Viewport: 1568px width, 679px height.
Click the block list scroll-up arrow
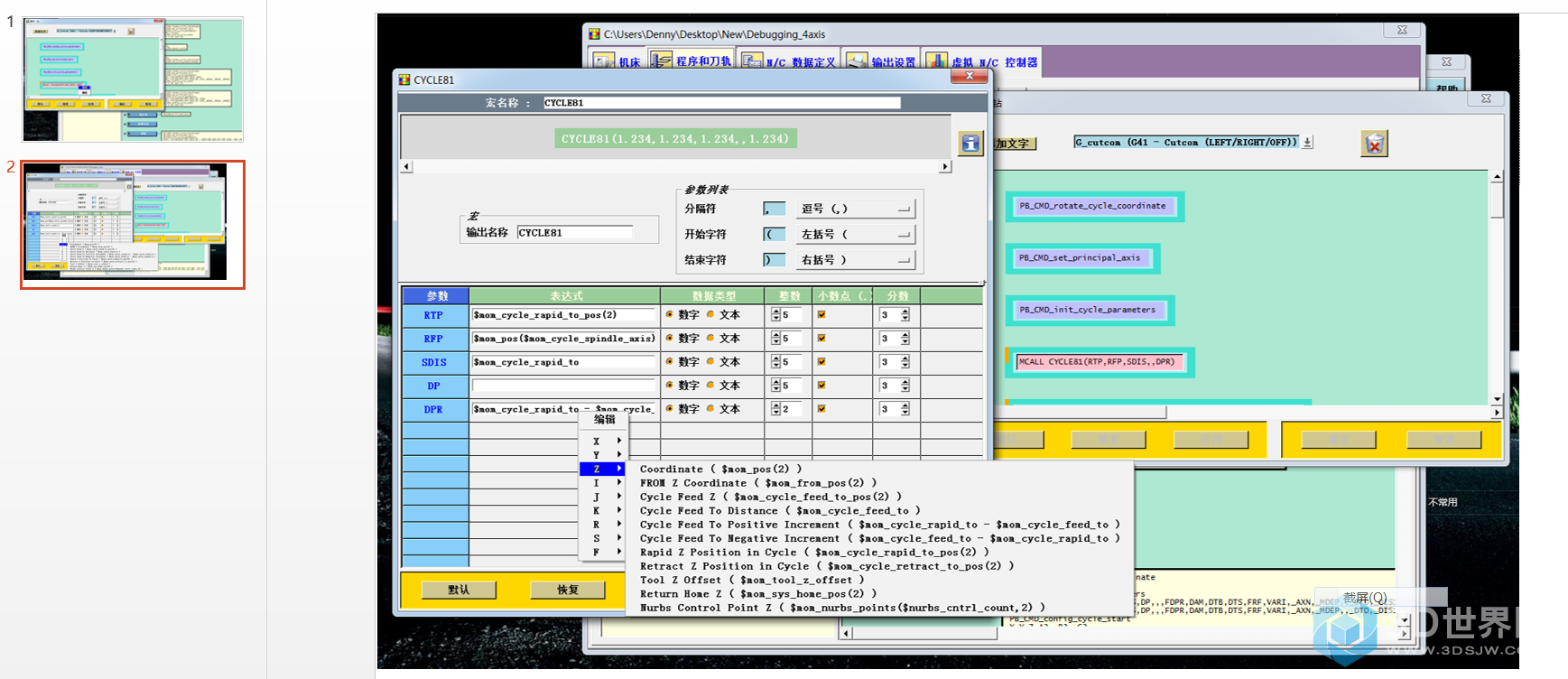coord(1497,177)
